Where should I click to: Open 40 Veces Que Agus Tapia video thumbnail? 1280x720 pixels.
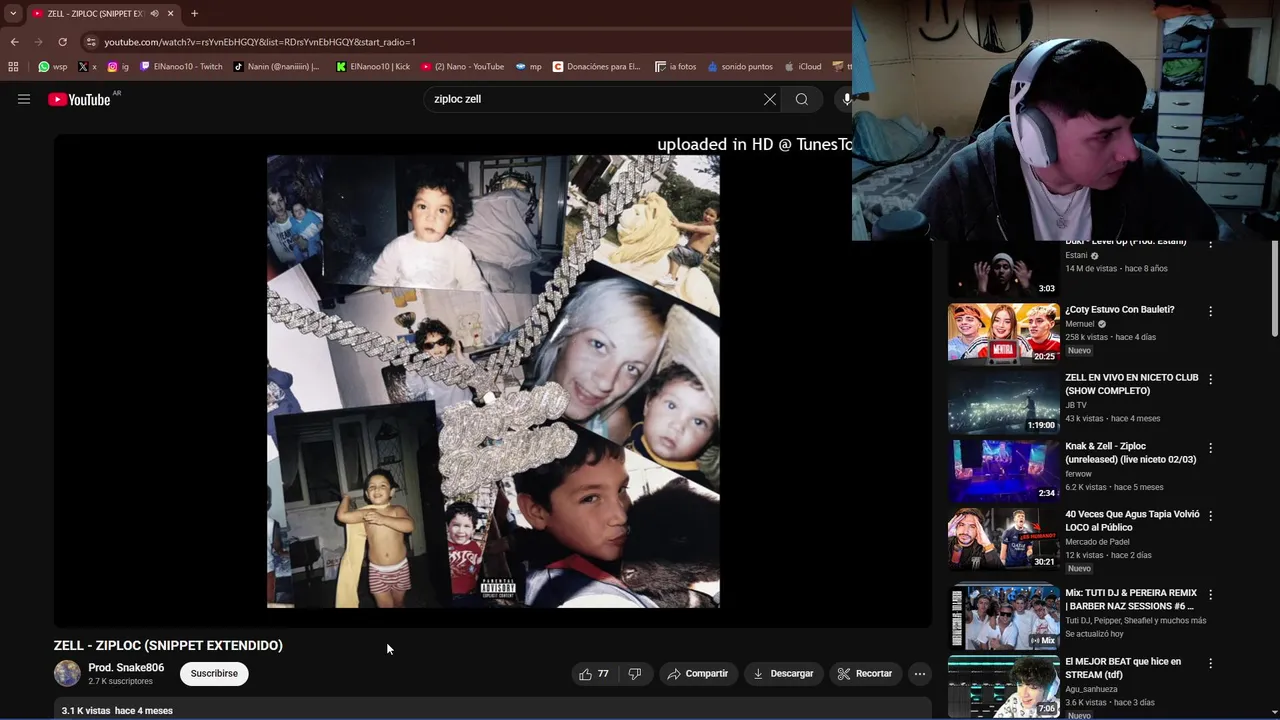1003,538
